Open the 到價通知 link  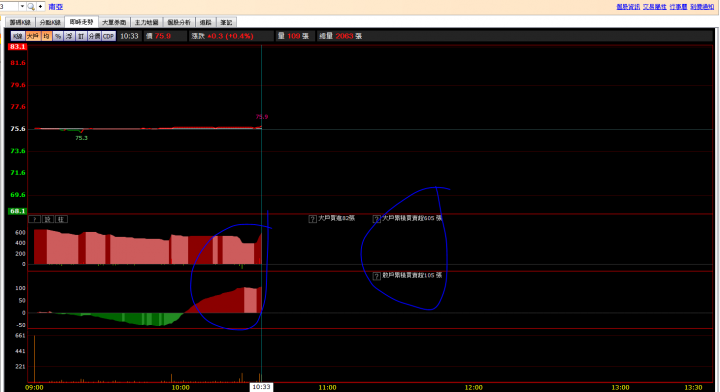[702, 6]
